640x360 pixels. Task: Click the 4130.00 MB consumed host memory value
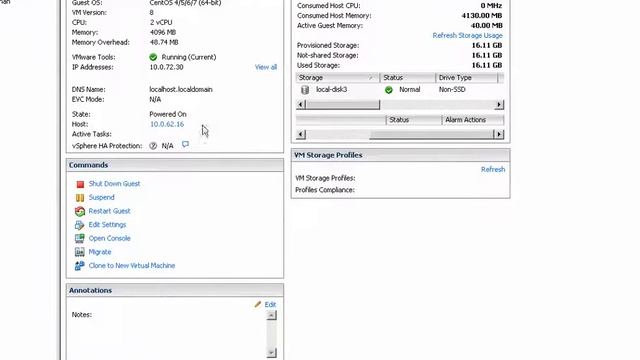click(482, 16)
